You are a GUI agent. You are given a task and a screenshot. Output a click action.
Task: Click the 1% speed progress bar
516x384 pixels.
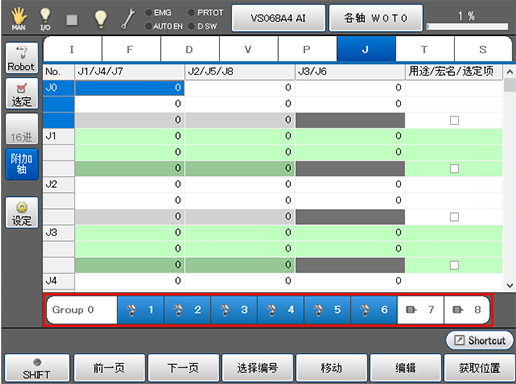[x=467, y=26]
